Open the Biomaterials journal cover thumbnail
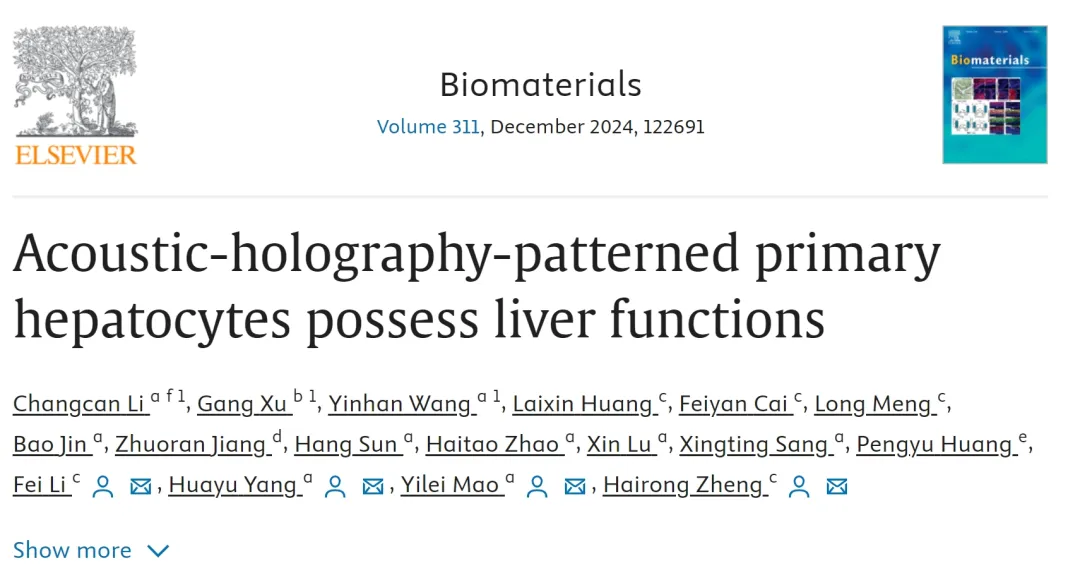 [994, 95]
